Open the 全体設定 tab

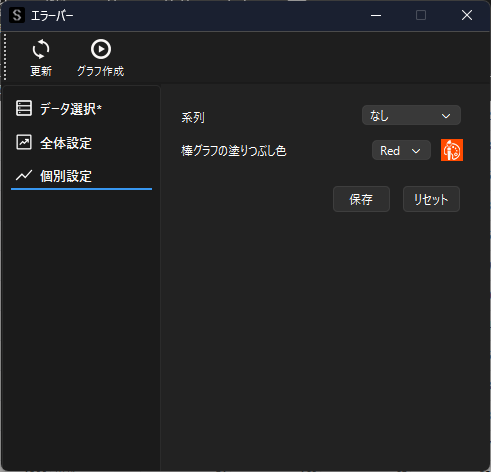(82, 143)
